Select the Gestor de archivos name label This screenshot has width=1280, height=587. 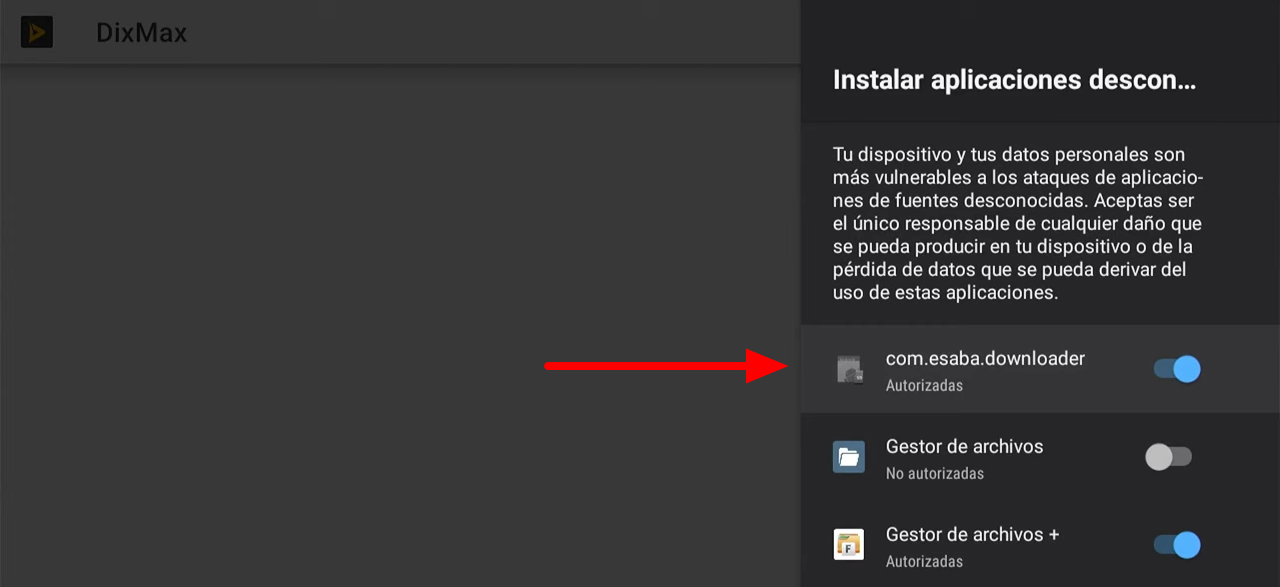(964, 447)
